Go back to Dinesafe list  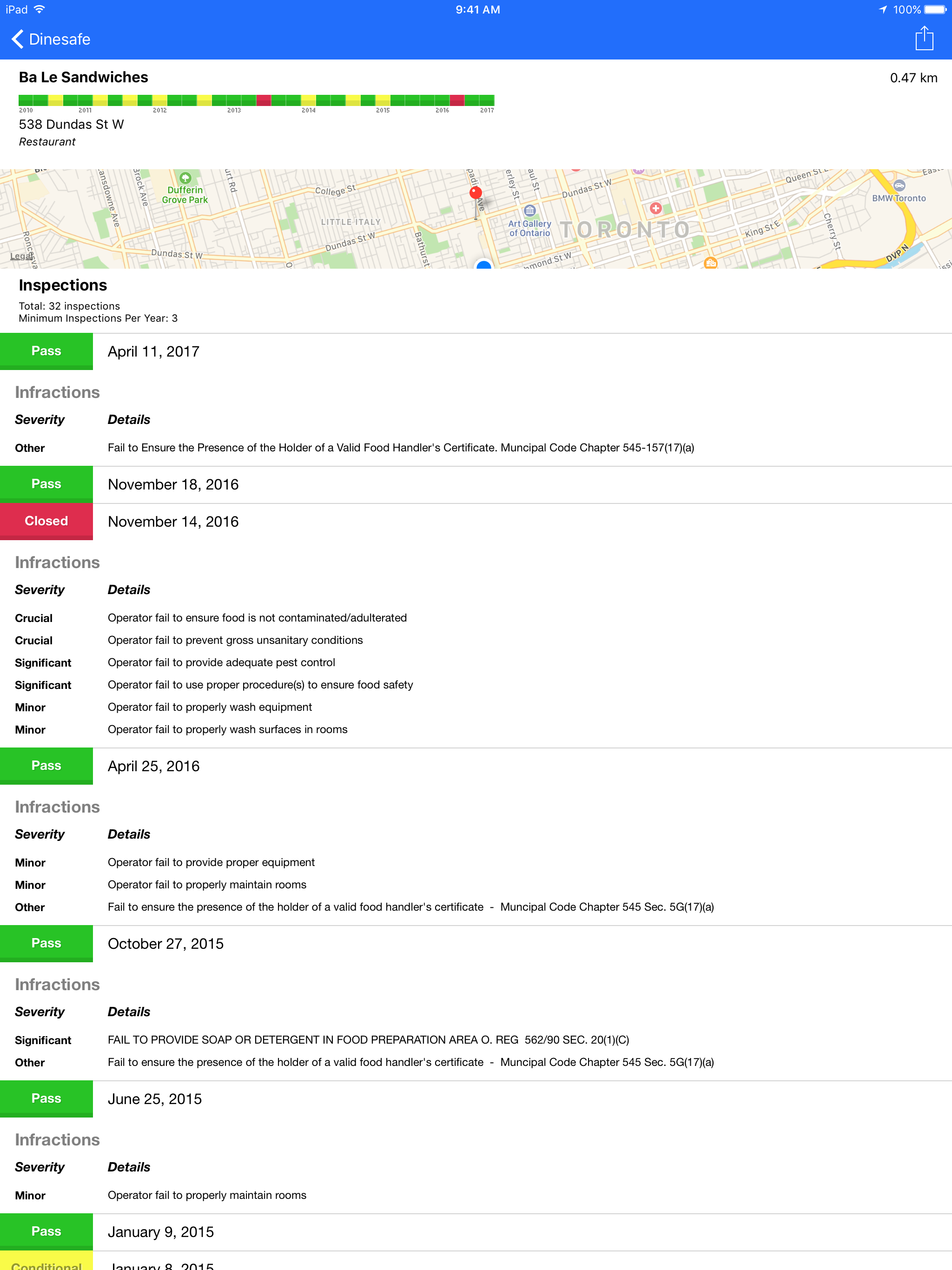point(51,39)
